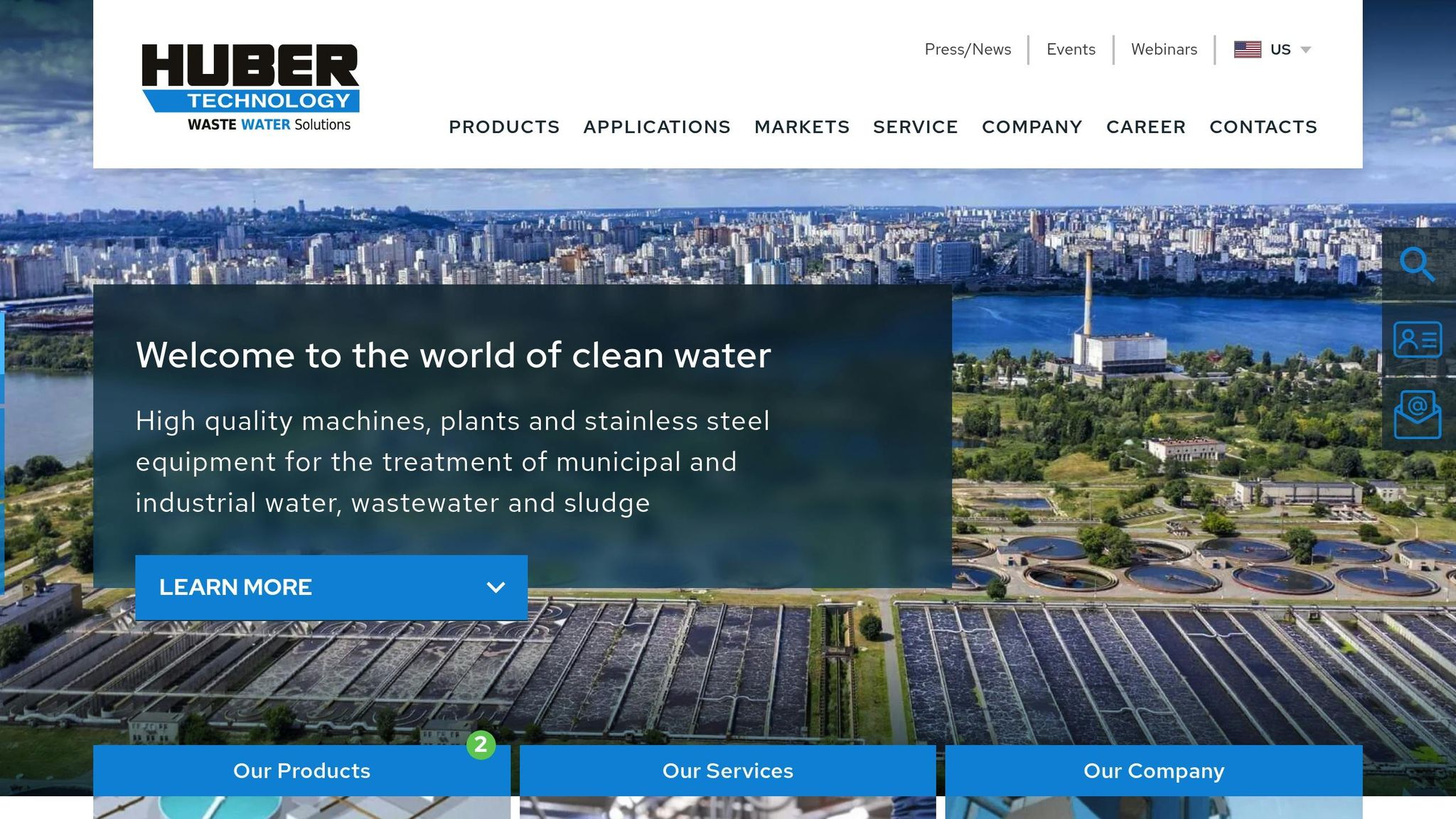This screenshot has height=819, width=1456.
Task: Click the Huber Technology logo
Action: tap(250, 87)
